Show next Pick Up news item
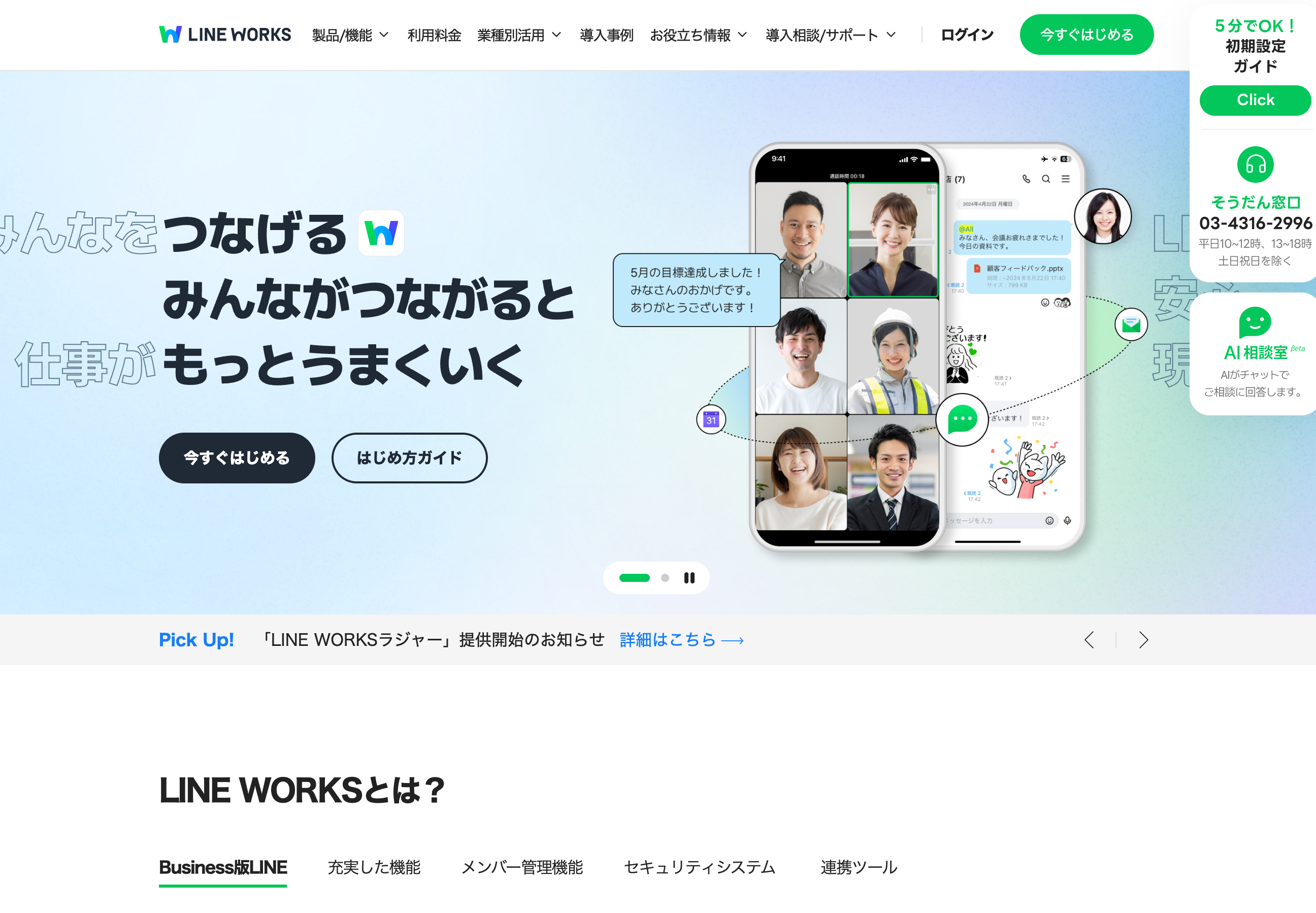The image size is (1316, 913). [x=1143, y=640]
